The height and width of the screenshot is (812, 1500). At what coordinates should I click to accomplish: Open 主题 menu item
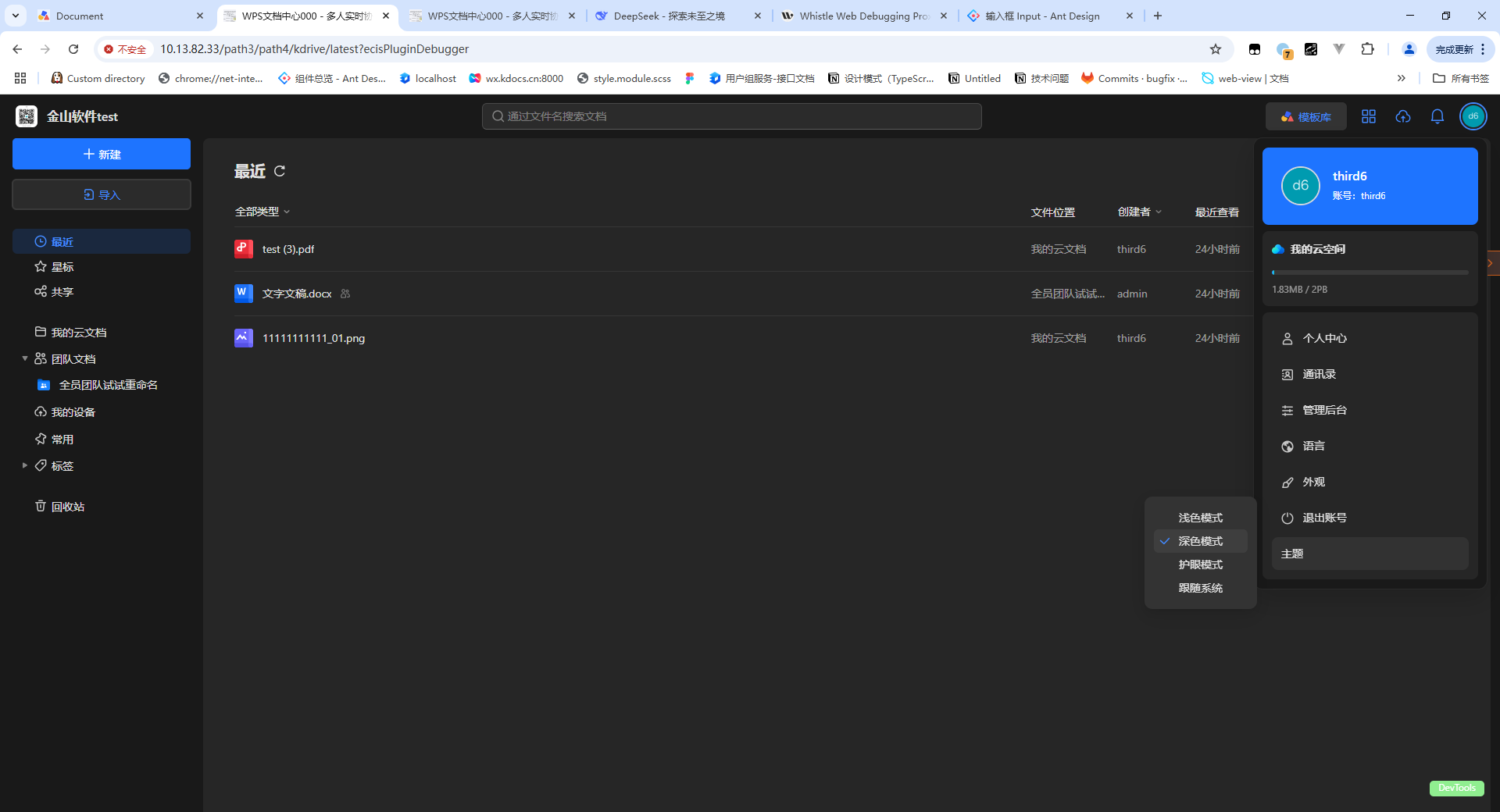click(x=1370, y=554)
